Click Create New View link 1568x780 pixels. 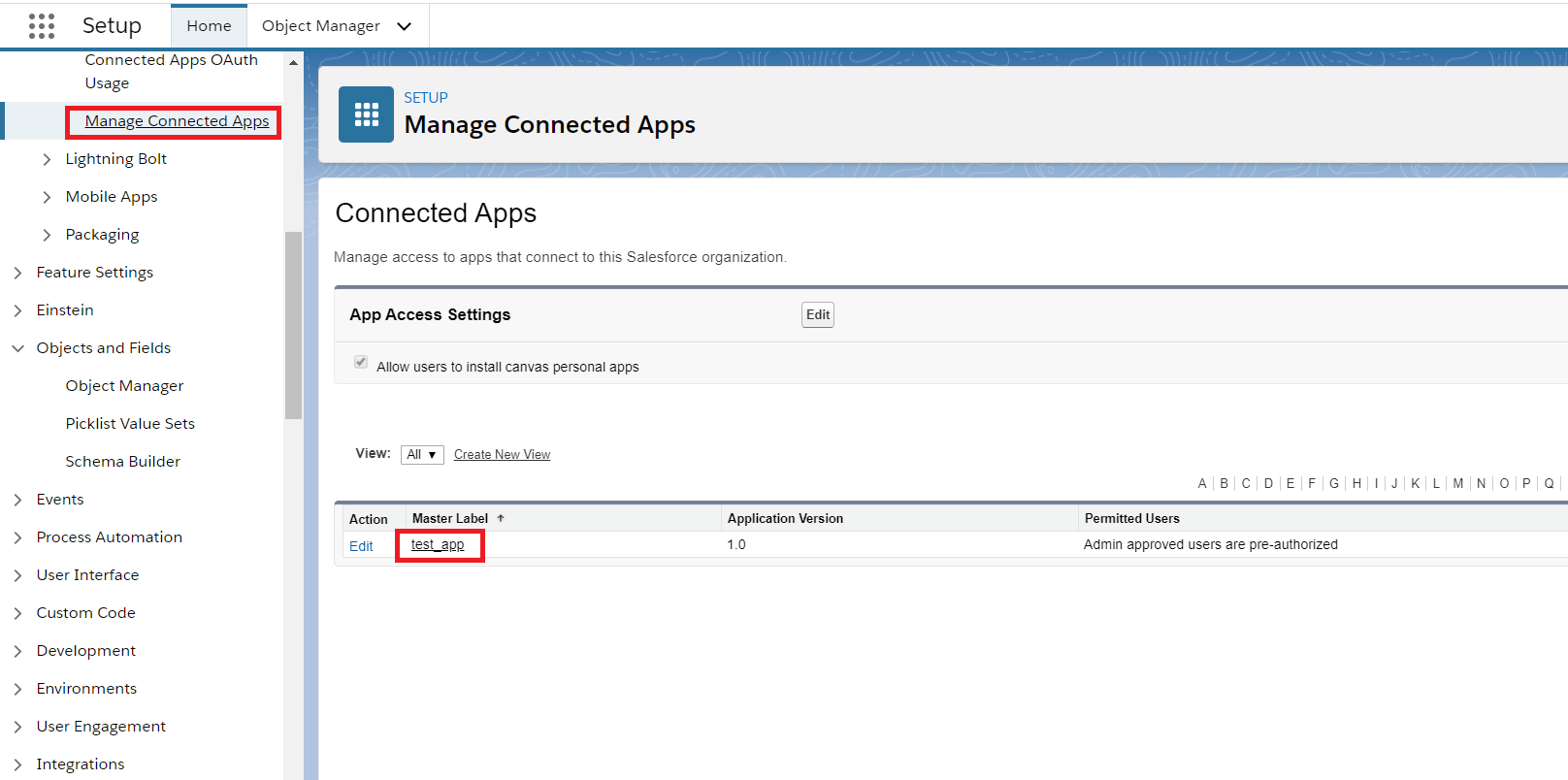(x=502, y=455)
